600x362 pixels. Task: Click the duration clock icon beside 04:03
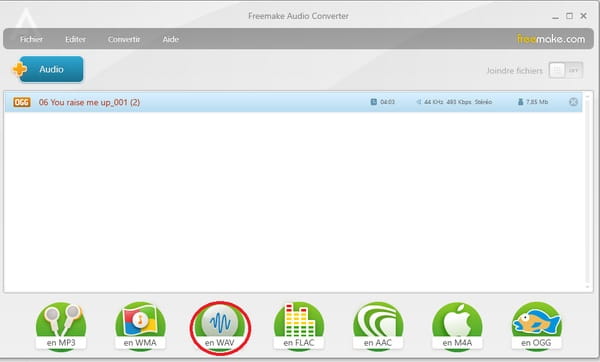coord(373,102)
